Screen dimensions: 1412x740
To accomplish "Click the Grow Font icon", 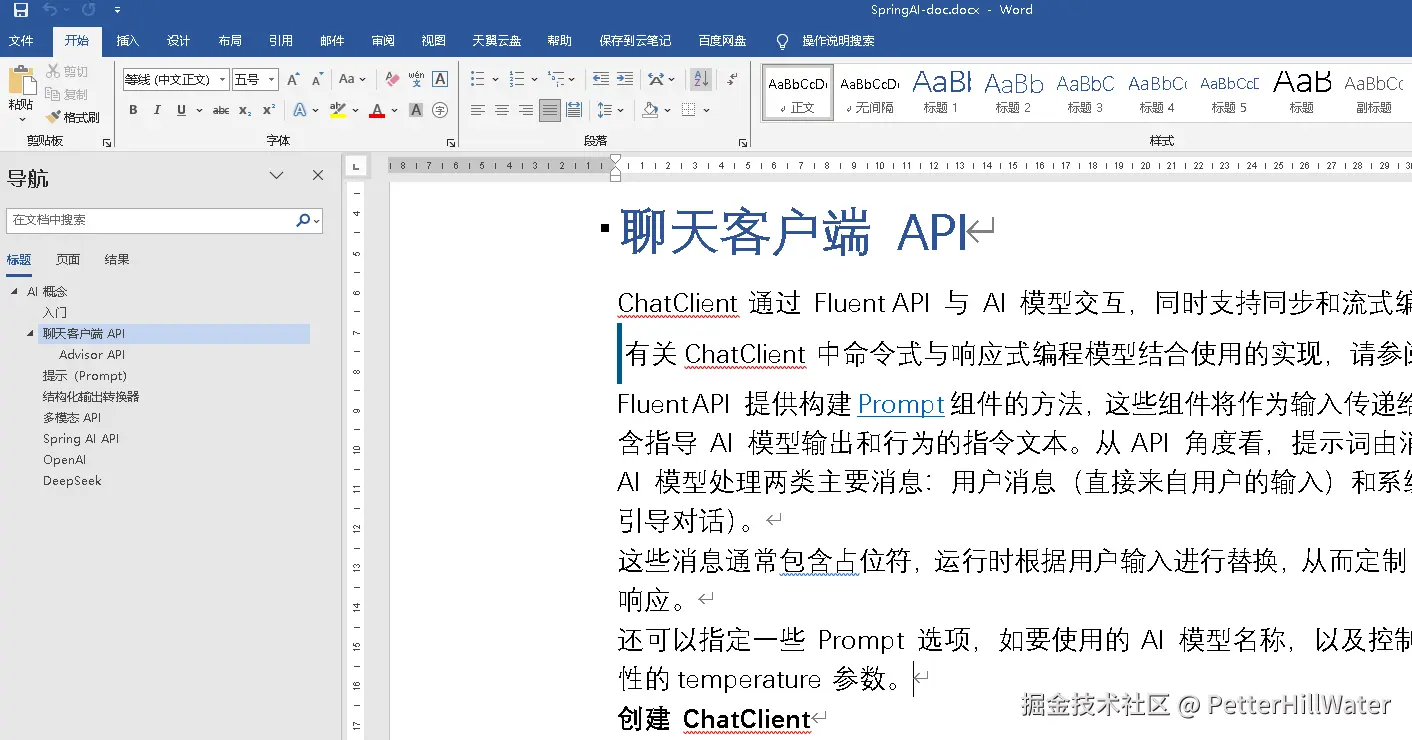I will 294,79.
